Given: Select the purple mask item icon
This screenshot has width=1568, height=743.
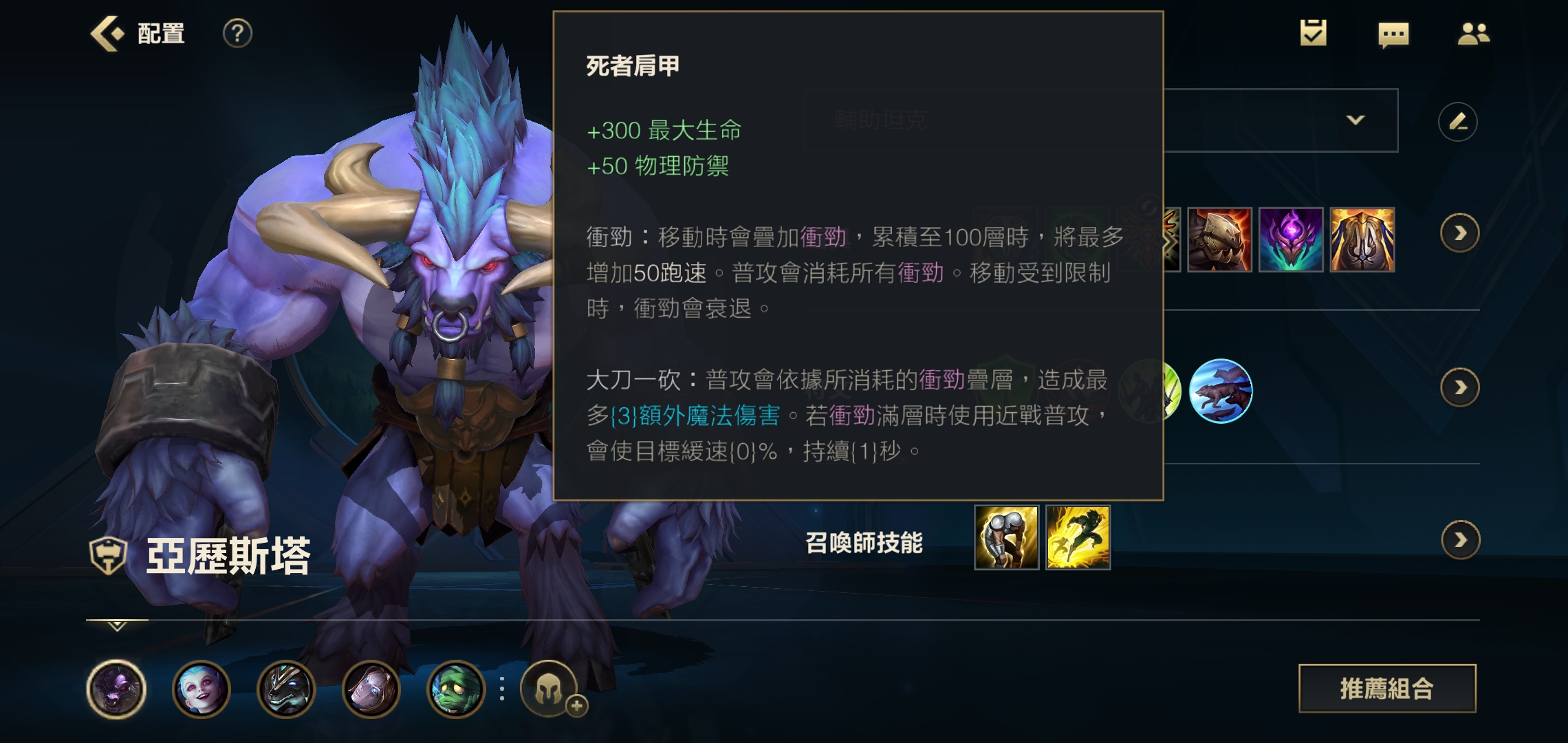Looking at the screenshot, I should pos(1291,239).
